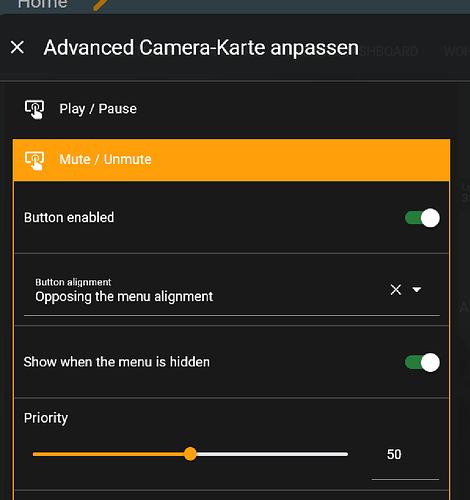Click the gesture icon beside Play / Pause
This screenshot has height=500, width=470.
pos(34,109)
